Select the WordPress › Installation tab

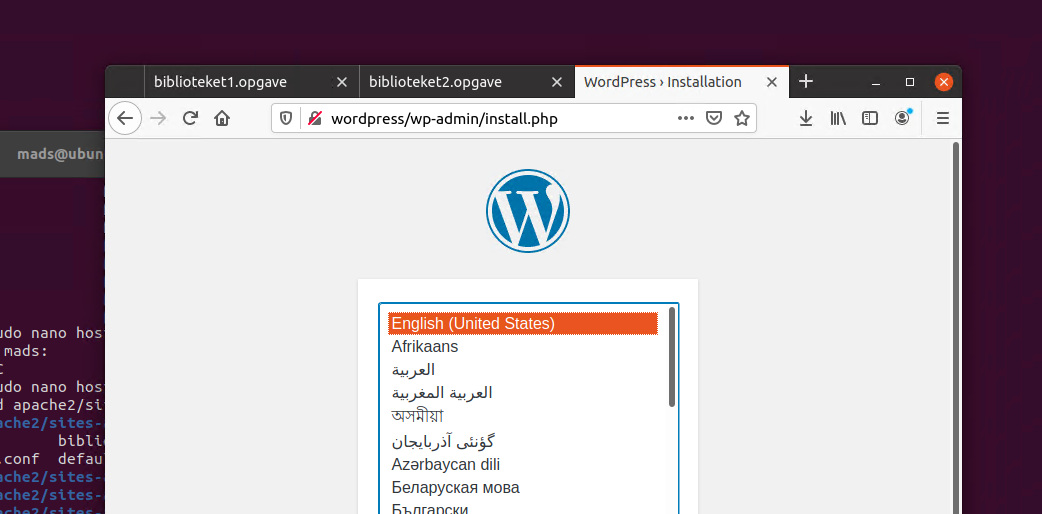coord(682,82)
